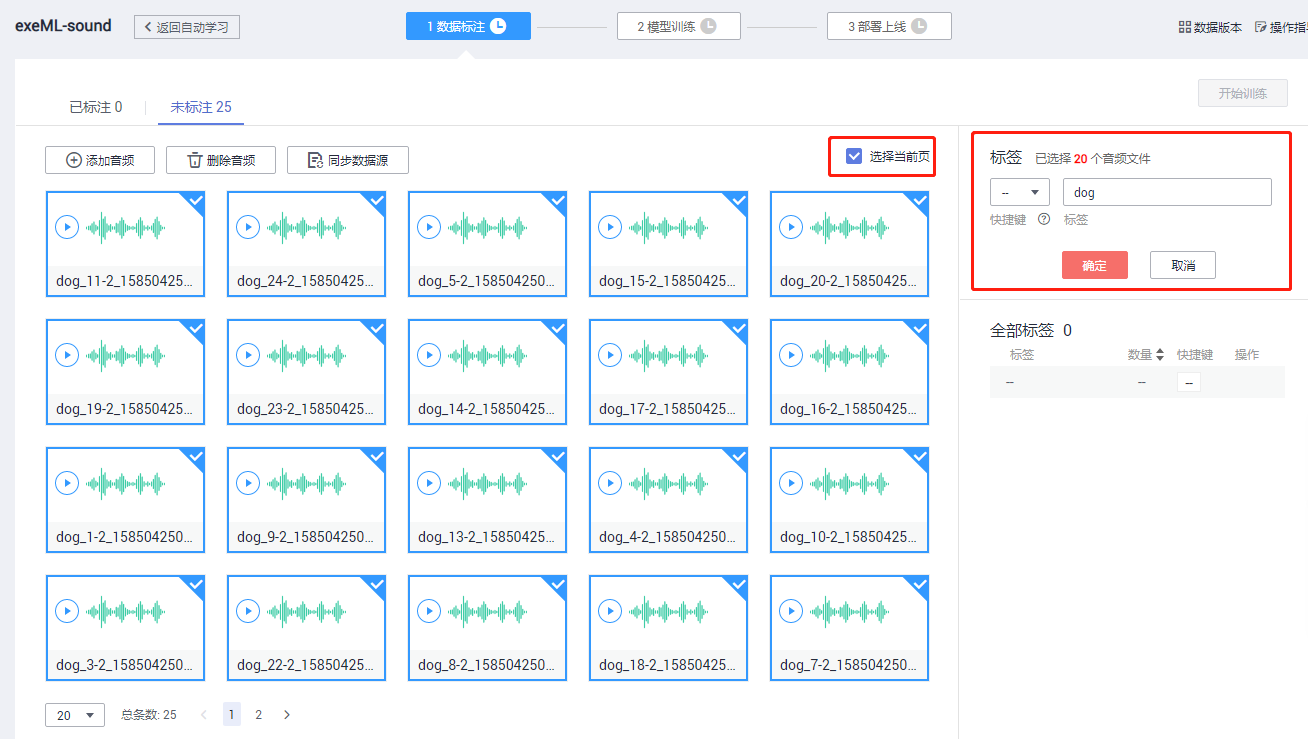1308x739 pixels.
Task: Confirm the label with 确定
Action: [x=1095, y=265]
